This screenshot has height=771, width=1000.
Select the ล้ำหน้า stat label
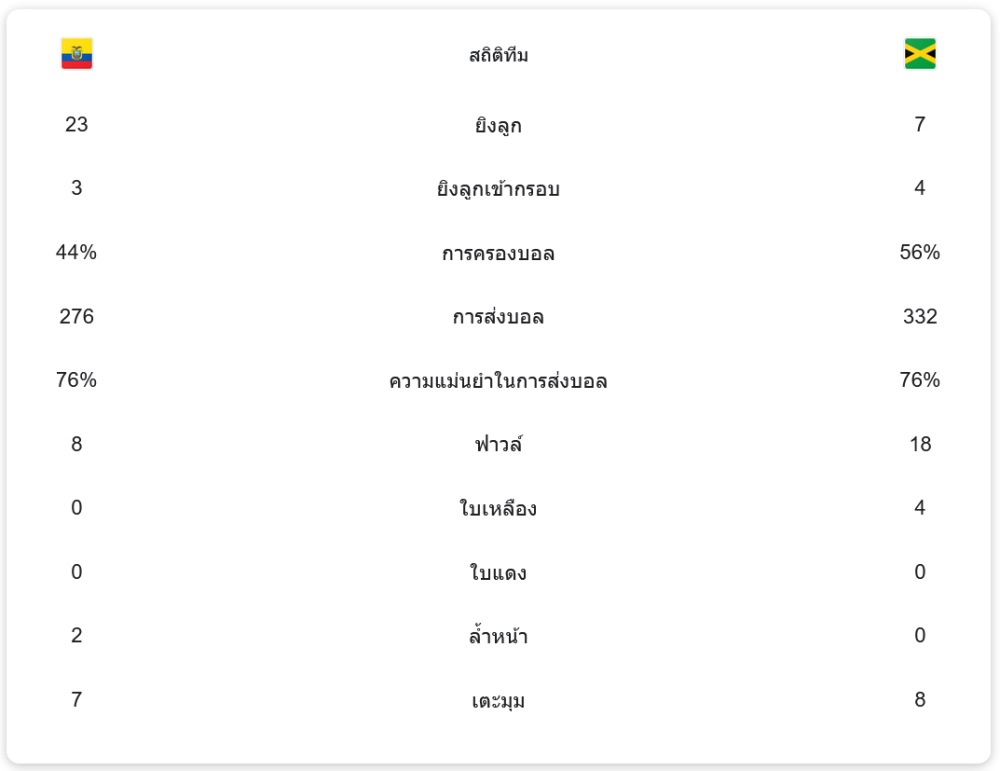(498, 636)
